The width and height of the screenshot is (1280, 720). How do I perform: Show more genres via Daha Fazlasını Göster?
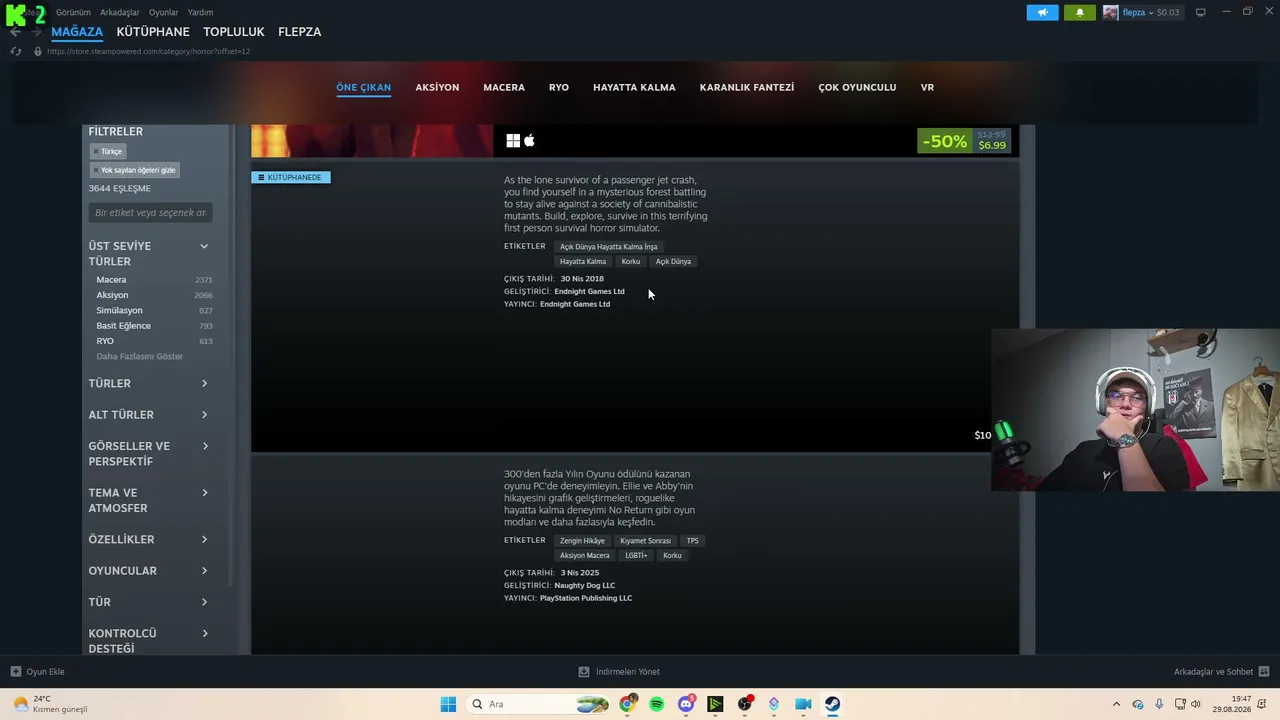pyautogui.click(x=140, y=357)
